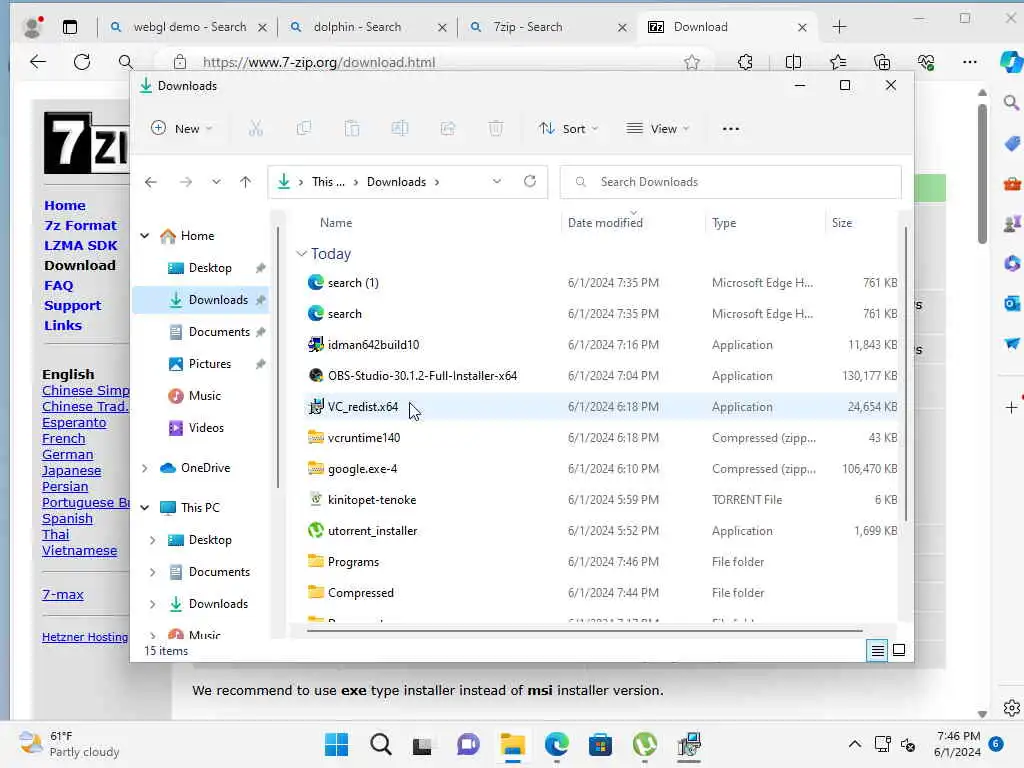Open the 7z Format link on webpage

80,225
